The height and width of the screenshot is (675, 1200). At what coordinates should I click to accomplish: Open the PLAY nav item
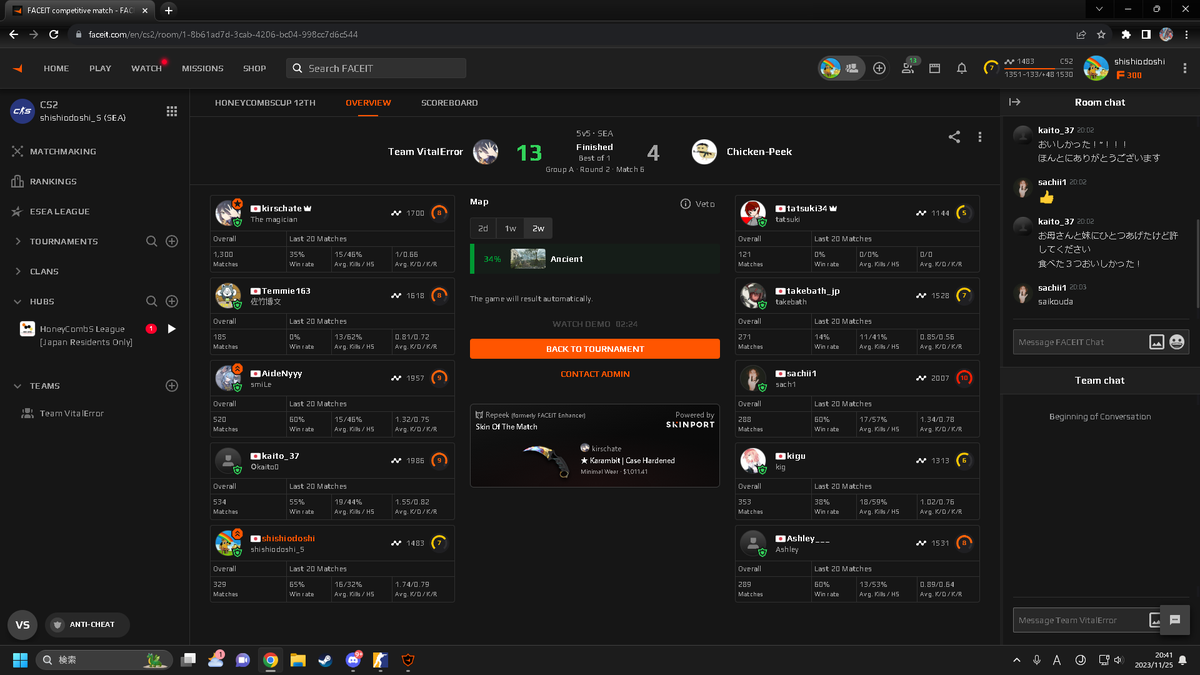click(x=100, y=68)
